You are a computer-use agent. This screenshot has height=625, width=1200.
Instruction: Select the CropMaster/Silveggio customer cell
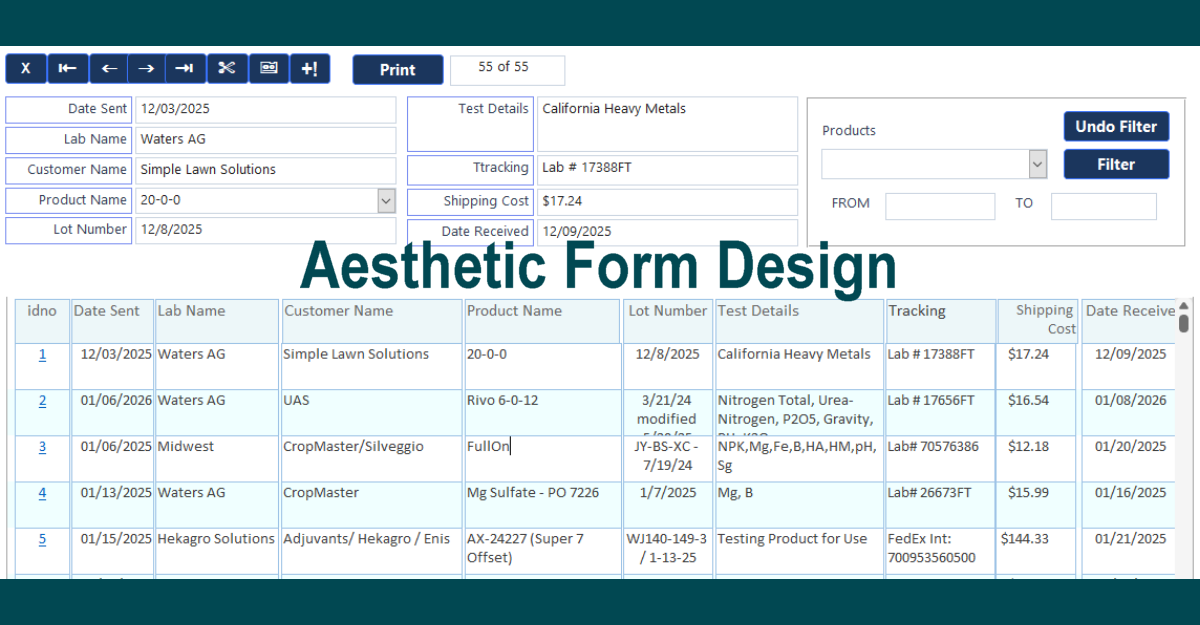371,458
